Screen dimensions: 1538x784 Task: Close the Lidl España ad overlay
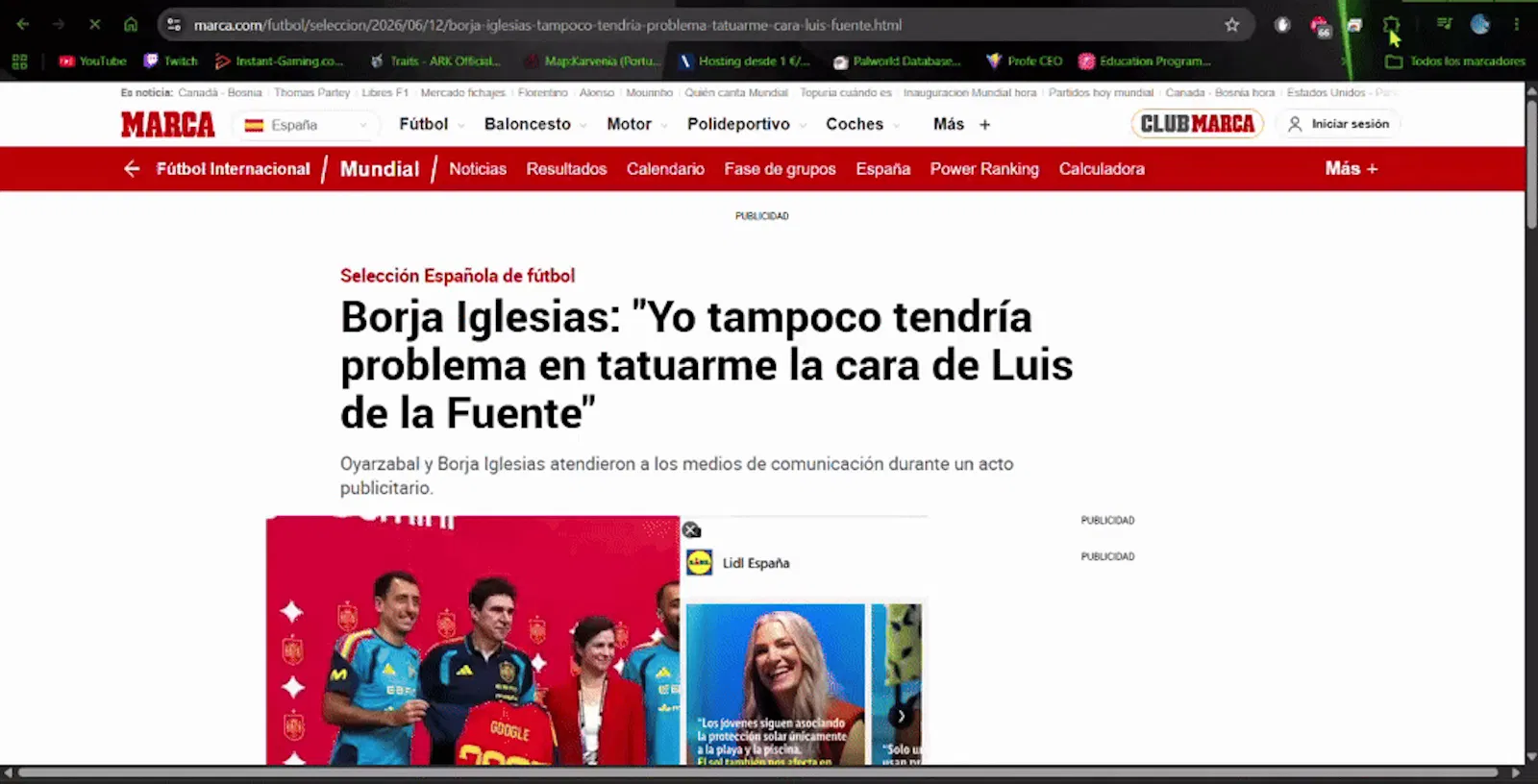(x=691, y=529)
